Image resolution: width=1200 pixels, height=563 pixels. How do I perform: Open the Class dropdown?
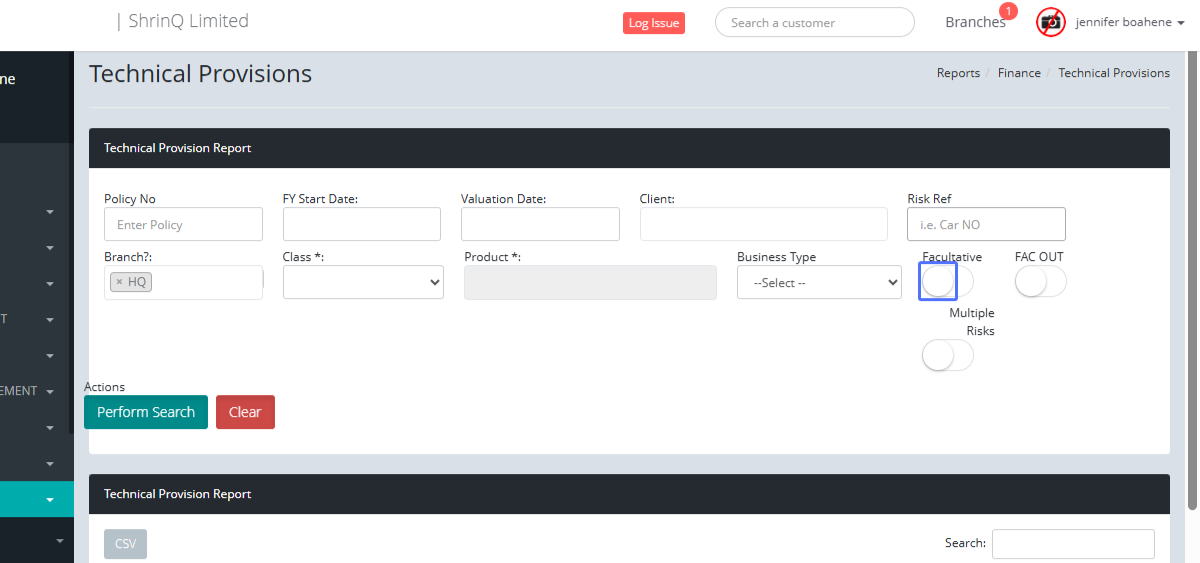[x=363, y=282]
